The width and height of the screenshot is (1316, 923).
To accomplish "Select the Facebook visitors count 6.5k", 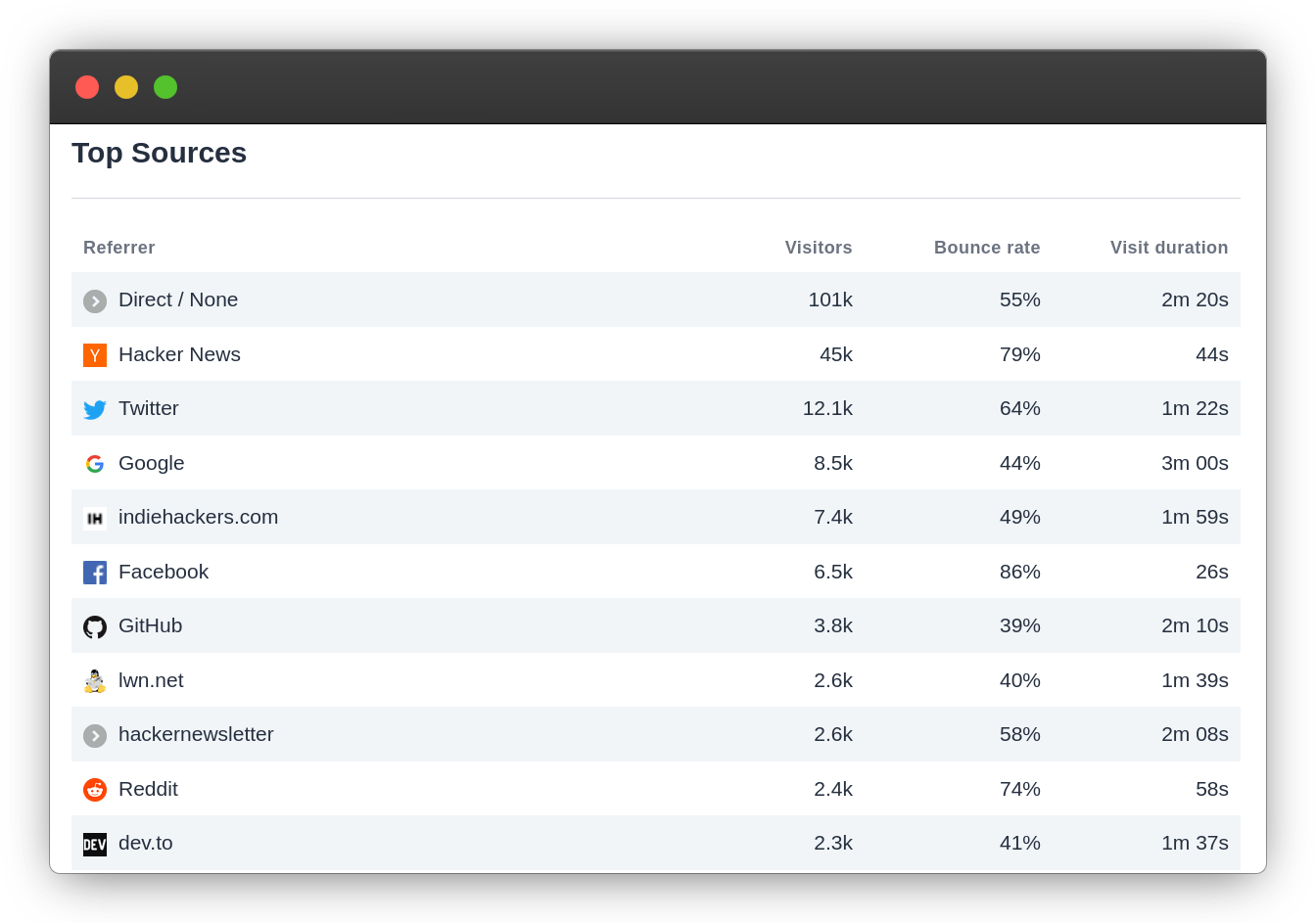I will [x=833, y=572].
